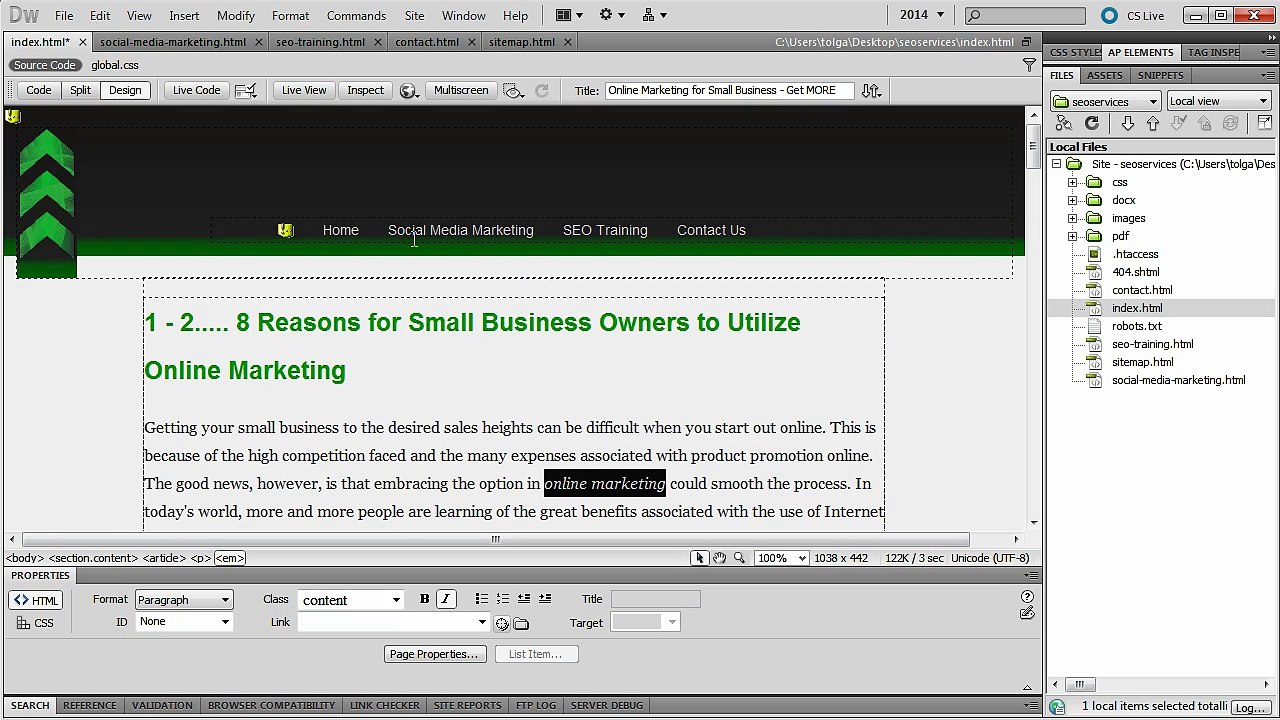Open the Local view dropdown

[x=1220, y=101]
